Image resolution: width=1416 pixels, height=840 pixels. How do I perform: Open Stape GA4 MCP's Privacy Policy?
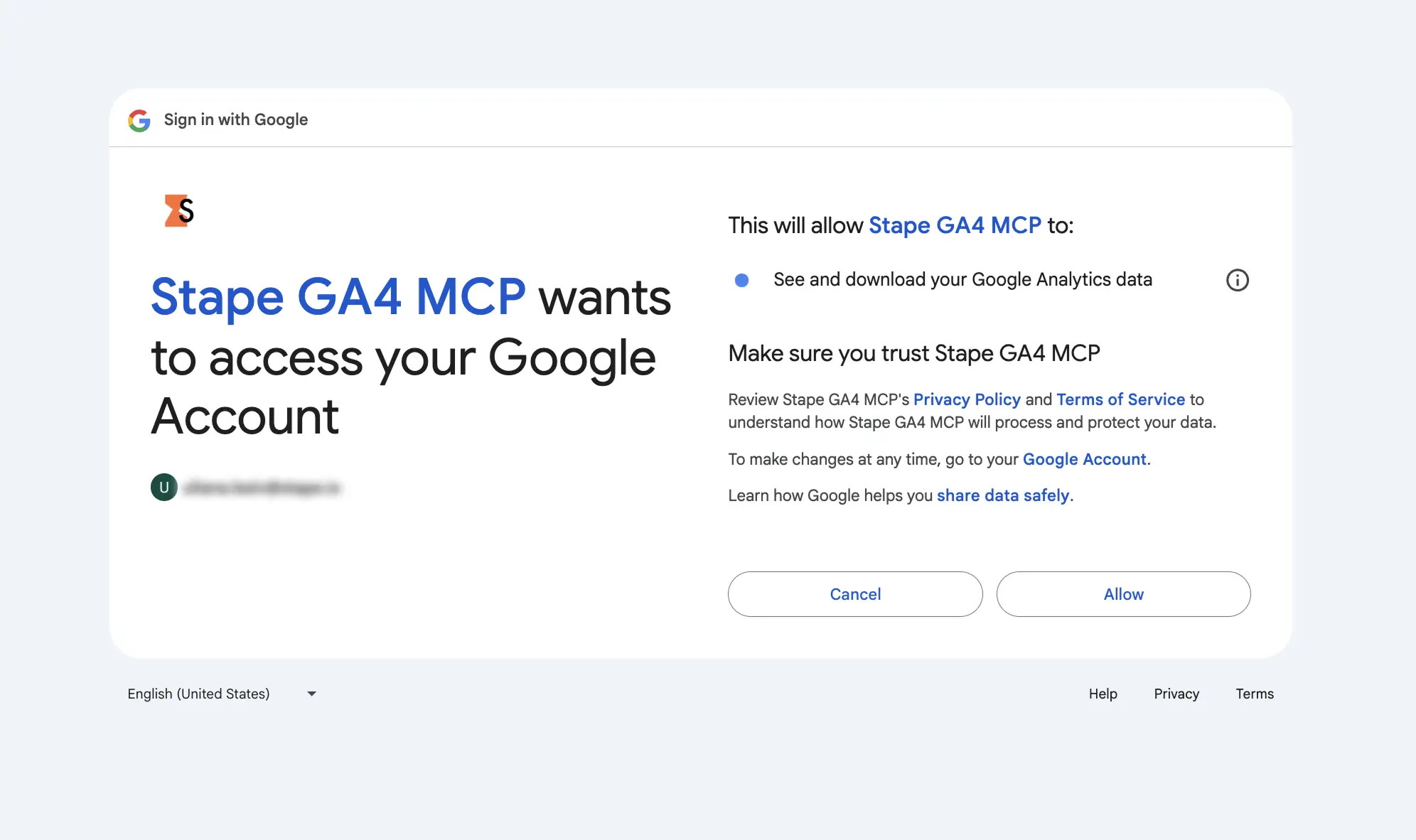(967, 399)
